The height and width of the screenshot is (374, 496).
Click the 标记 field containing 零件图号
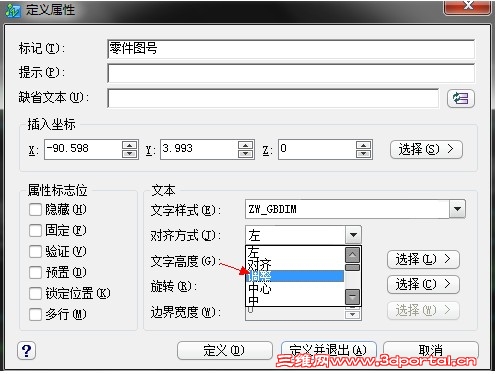click(291, 49)
